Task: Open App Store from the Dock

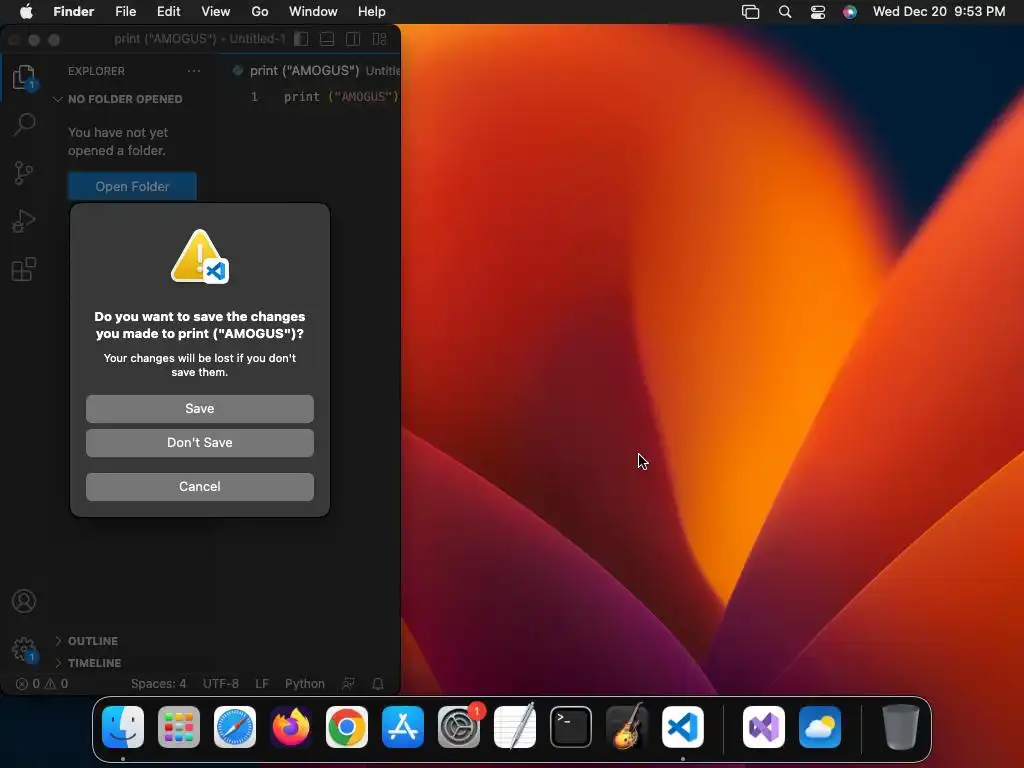Action: [403, 726]
